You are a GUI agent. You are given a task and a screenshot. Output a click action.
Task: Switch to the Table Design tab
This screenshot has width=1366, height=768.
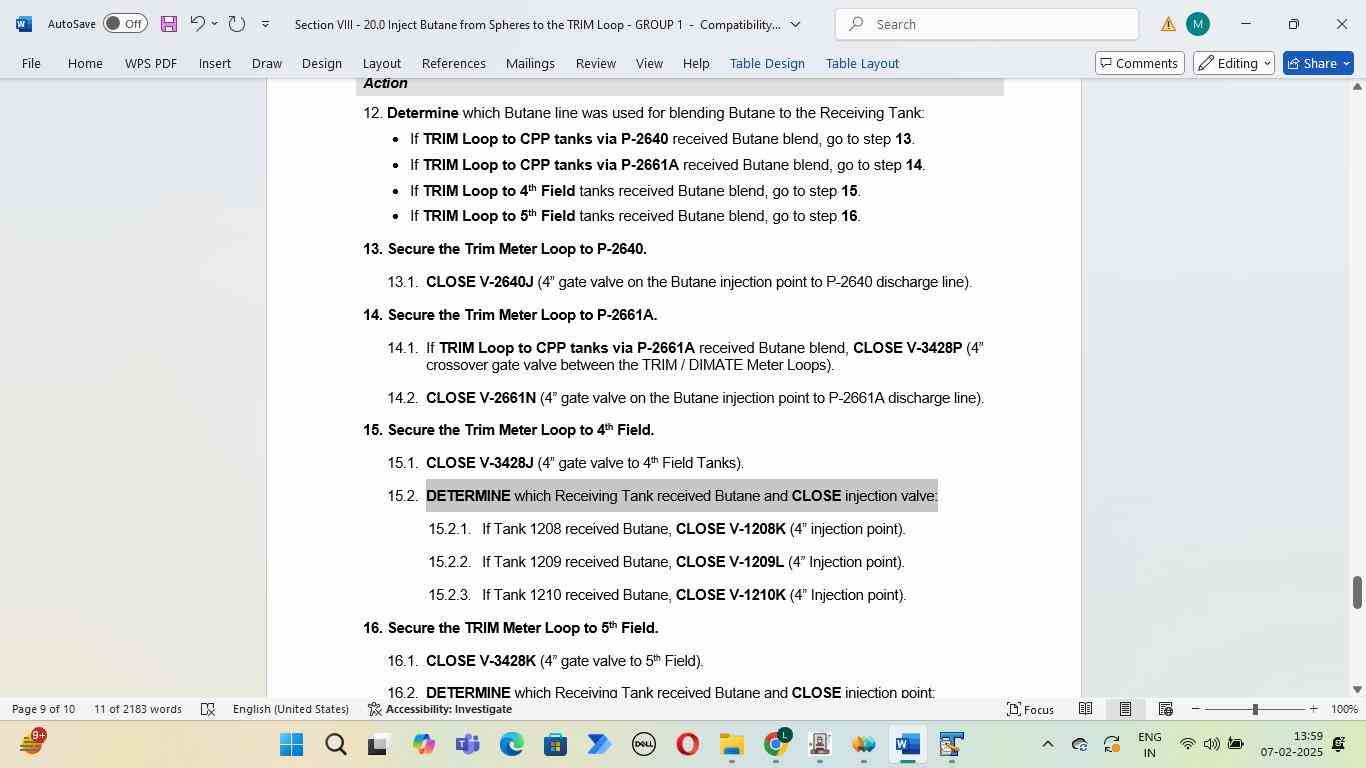click(767, 63)
